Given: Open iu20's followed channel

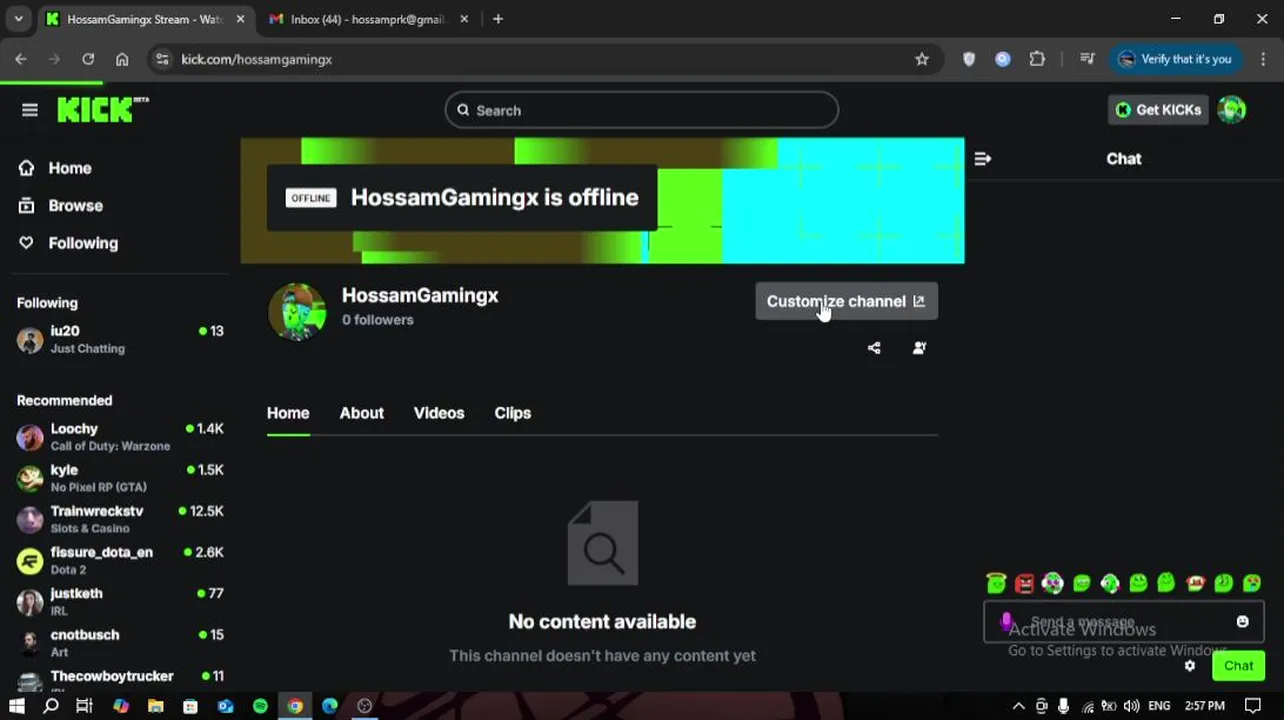Looking at the screenshot, I should click(120, 339).
